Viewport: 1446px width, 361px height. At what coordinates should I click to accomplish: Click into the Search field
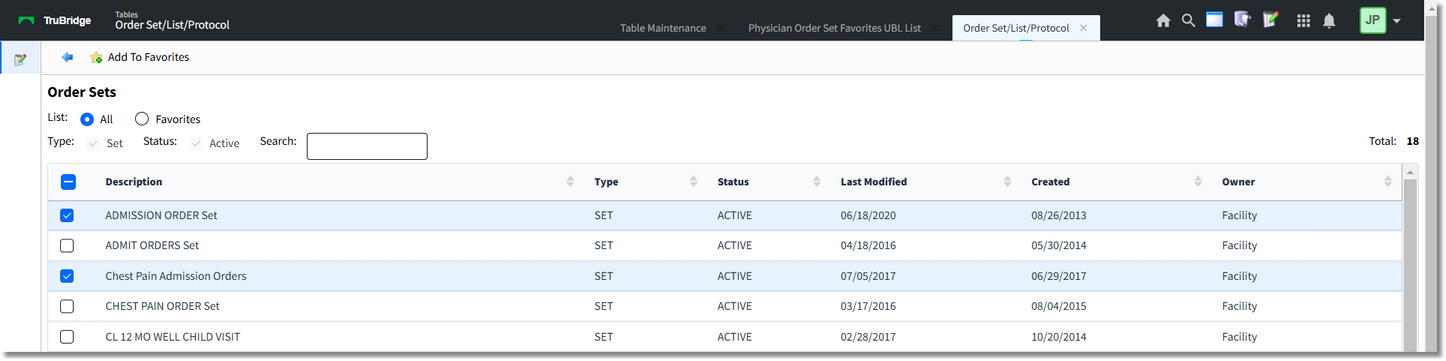coord(367,146)
